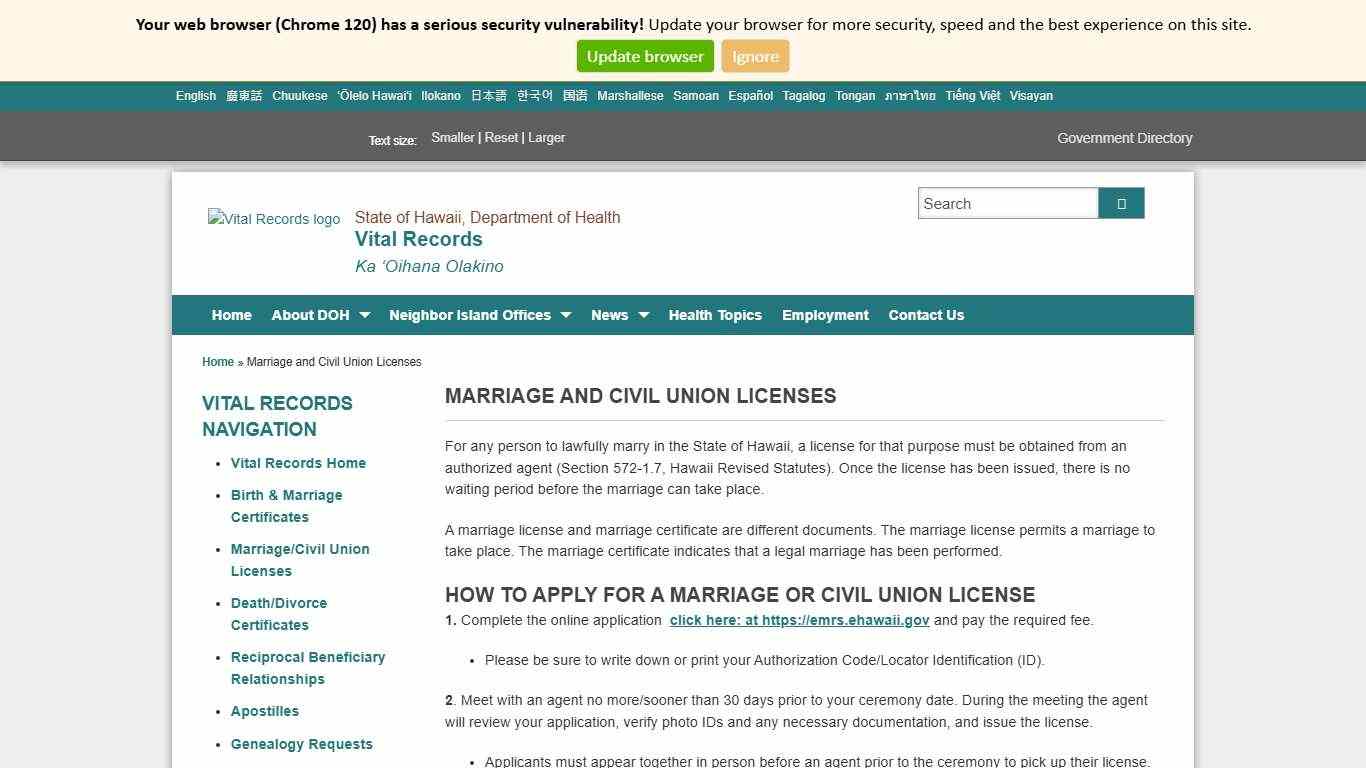Click Larger to increase text size

[x=546, y=137]
